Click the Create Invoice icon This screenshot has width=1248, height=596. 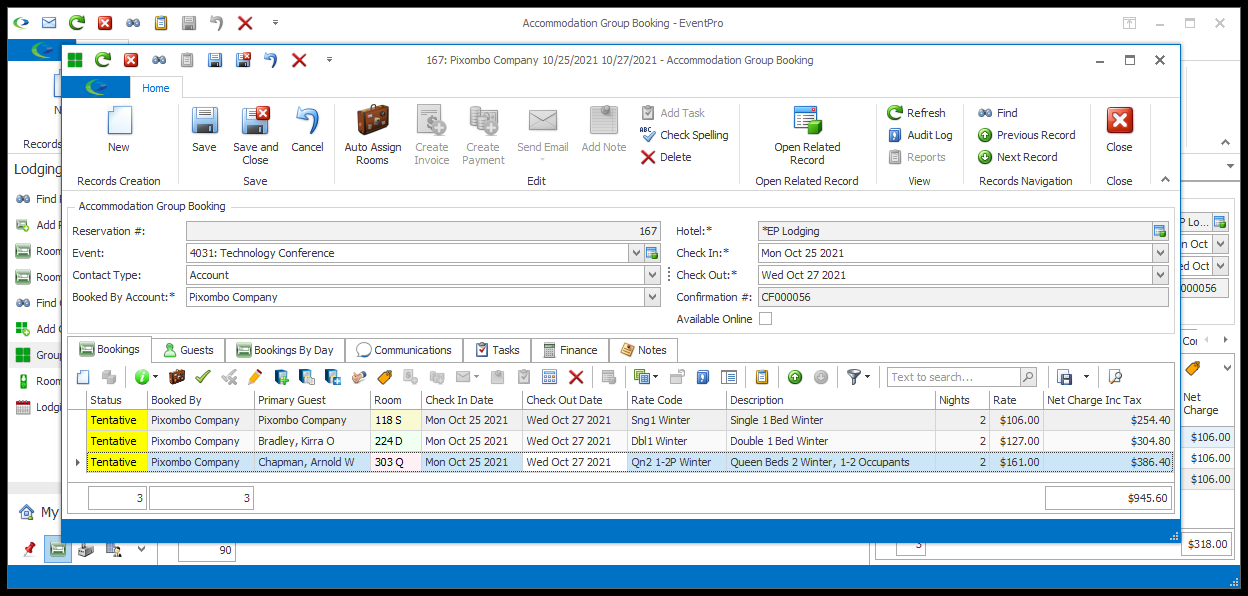[x=431, y=121]
